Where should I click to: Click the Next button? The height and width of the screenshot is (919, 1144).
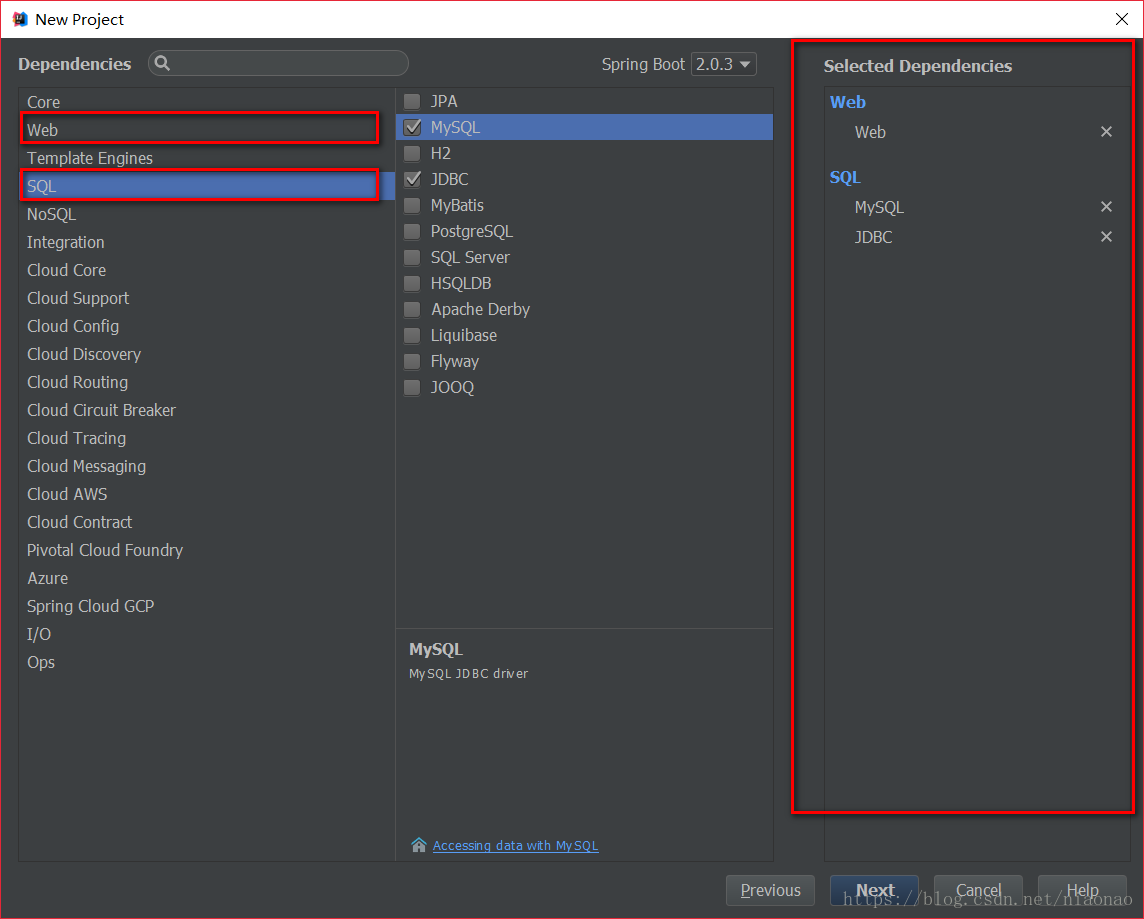tap(874, 890)
